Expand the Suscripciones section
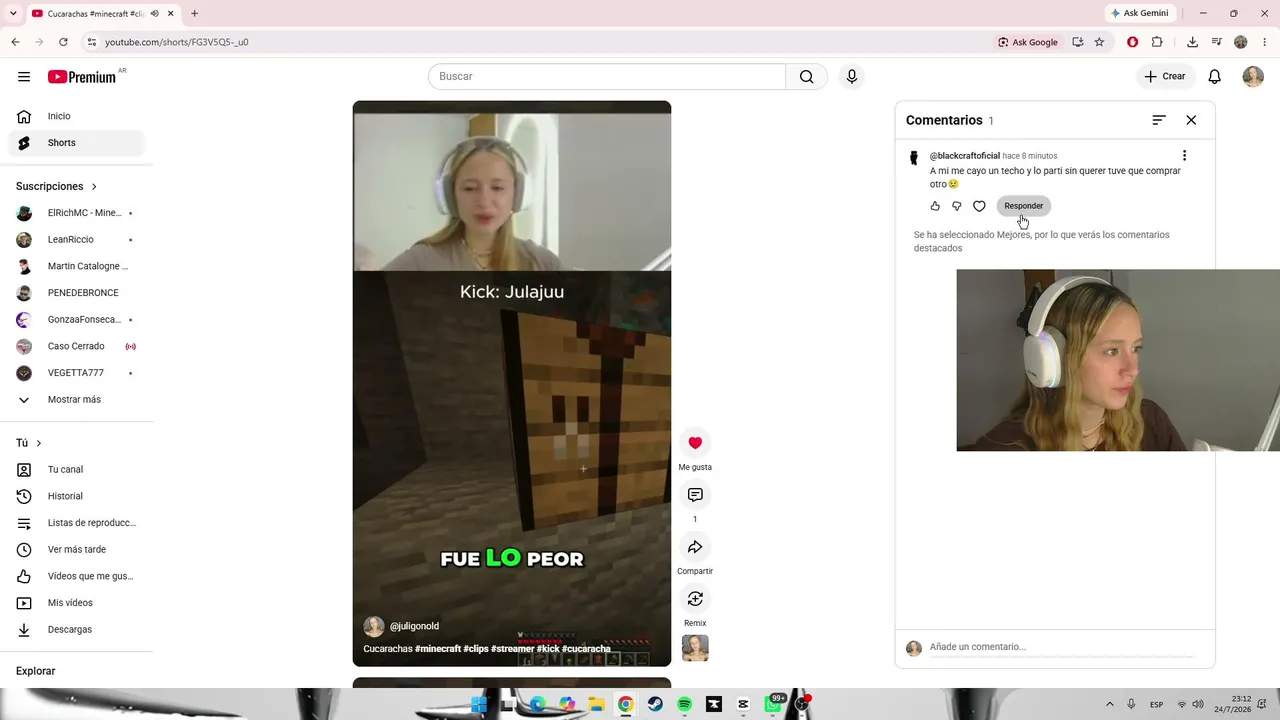 (57, 187)
